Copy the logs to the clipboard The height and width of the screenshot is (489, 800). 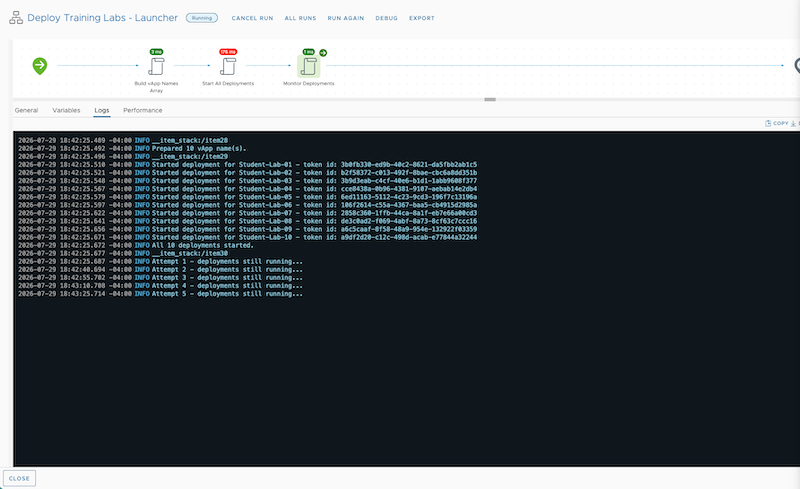777,123
